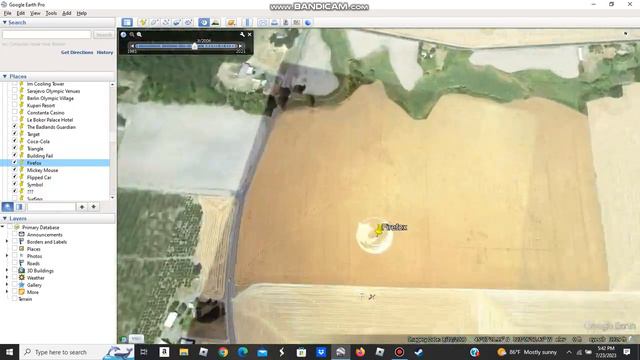640x360 pixels.
Task: Uncheck the Coca-Cola placemark
Action: coord(15,141)
